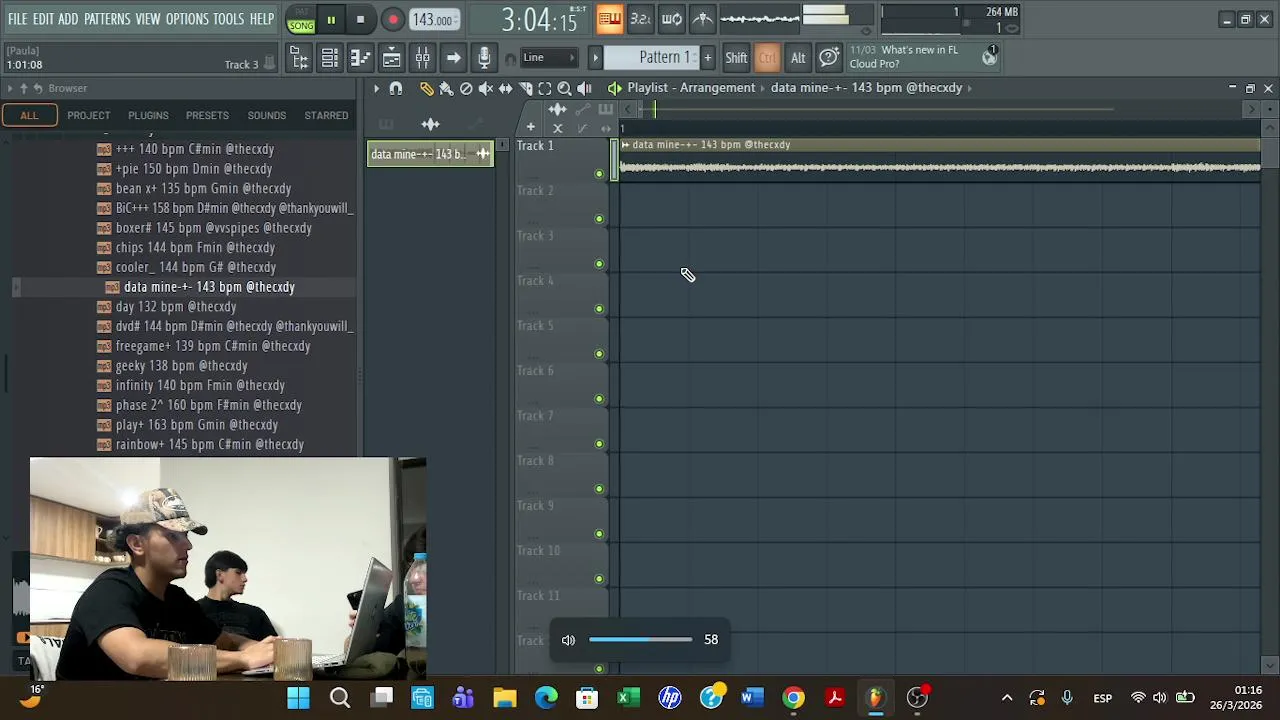Switch browser to PLUGINS tab
The width and height of the screenshot is (1280, 720).
click(x=148, y=115)
